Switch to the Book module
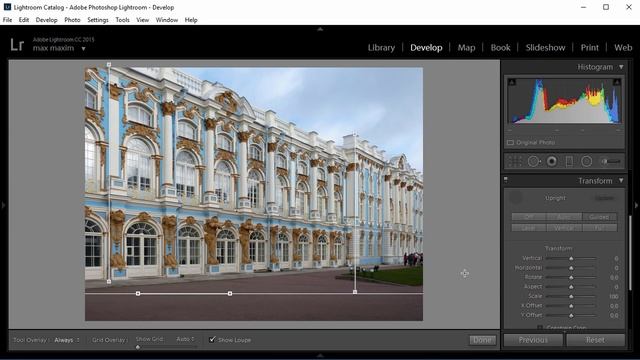Screen dimensions: 640x360 (x=500, y=48)
